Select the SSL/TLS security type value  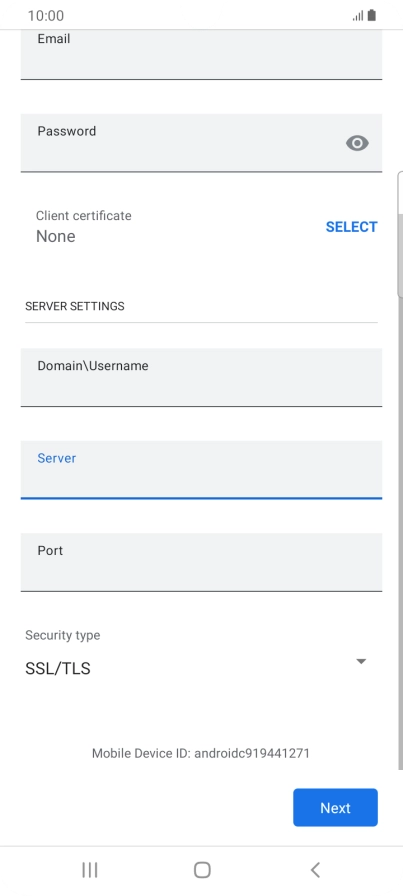(58, 668)
